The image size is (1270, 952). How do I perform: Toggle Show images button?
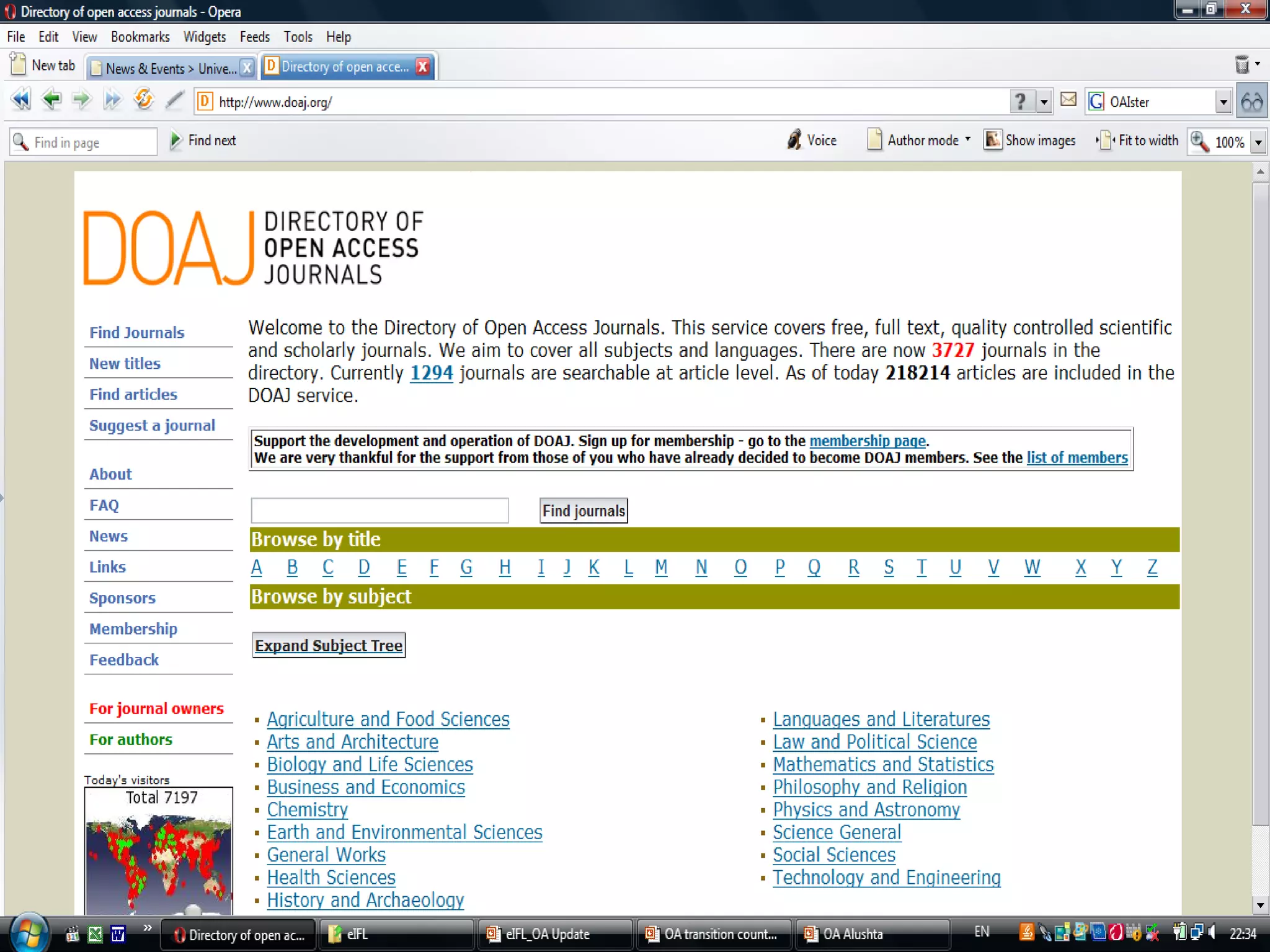click(x=1030, y=140)
